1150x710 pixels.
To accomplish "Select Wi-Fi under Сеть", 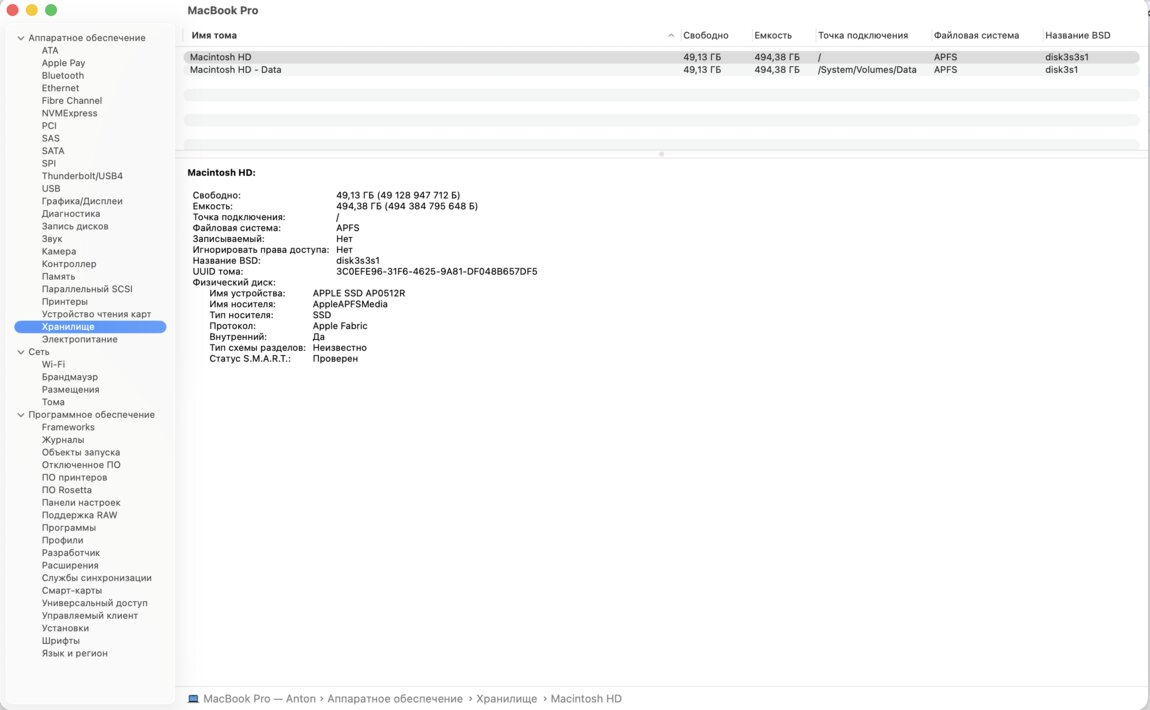I will [x=53, y=365].
